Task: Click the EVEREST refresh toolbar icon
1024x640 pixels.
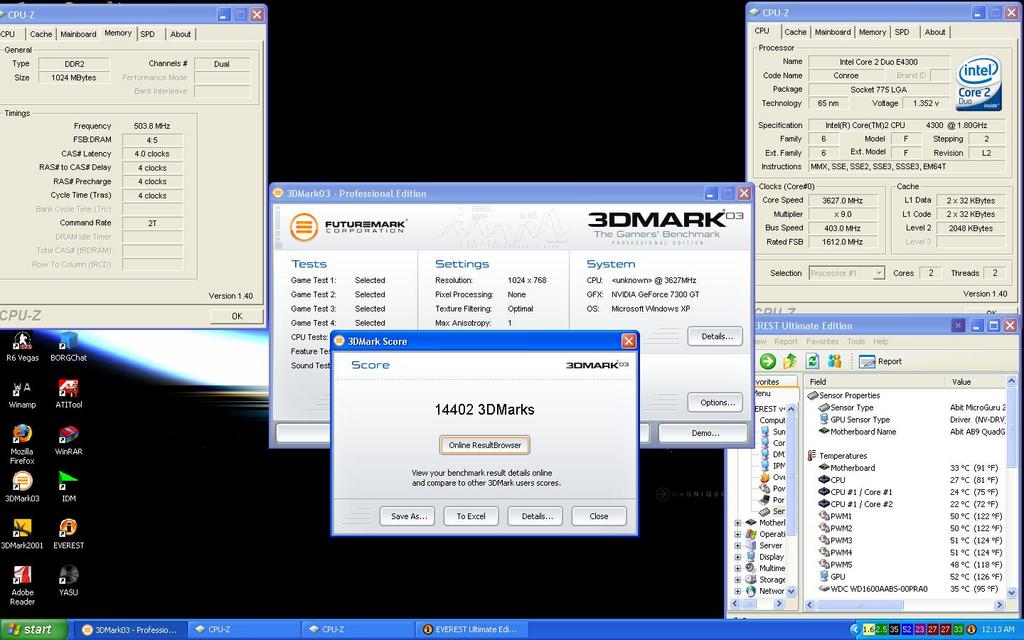Action: tap(812, 361)
